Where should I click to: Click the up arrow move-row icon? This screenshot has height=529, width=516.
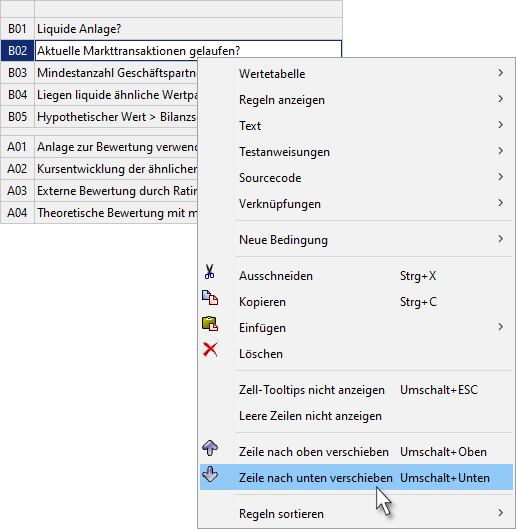click(x=210, y=448)
